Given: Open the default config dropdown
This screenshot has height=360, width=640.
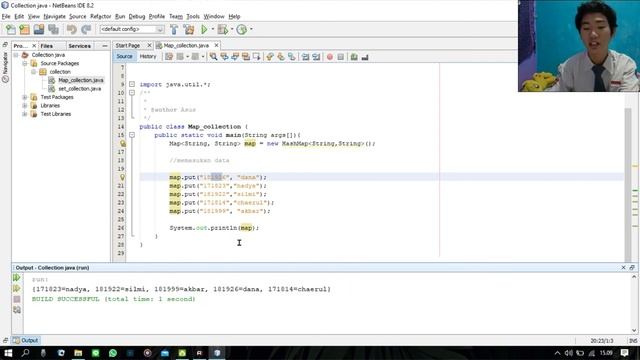Looking at the screenshot, I should [x=132, y=29].
